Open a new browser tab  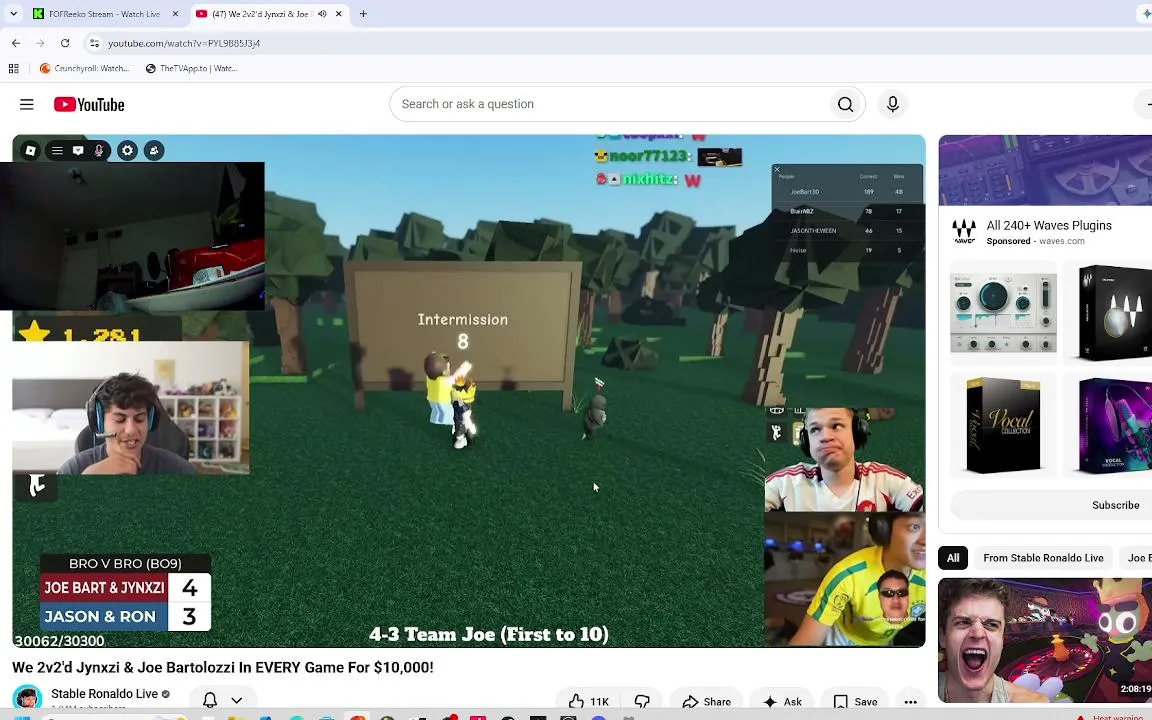click(x=363, y=14)
